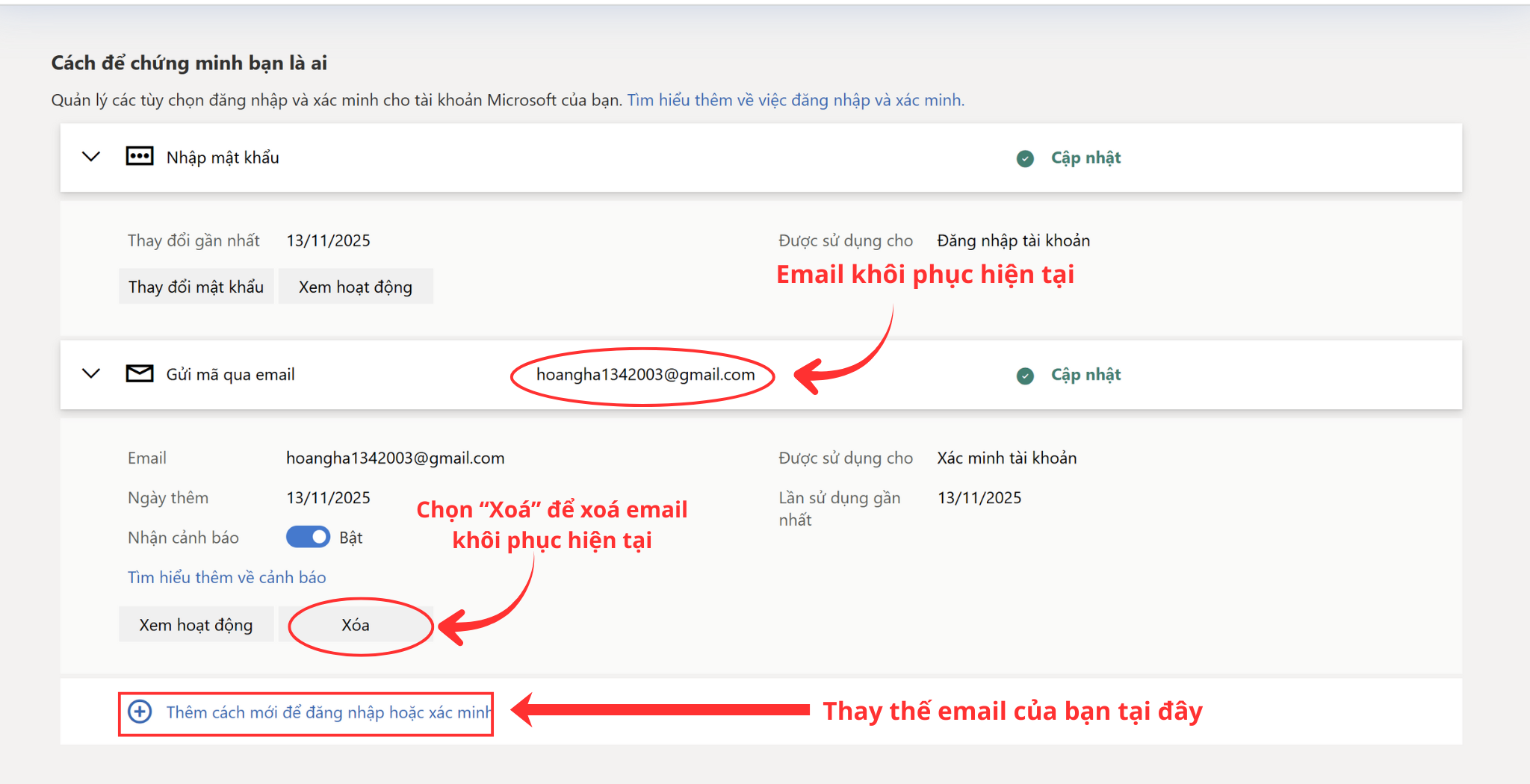Click Cập nhật status in email row
Image resolution: width=1530 pixels, height=784 pixels.
click(x=1085, y=375)
